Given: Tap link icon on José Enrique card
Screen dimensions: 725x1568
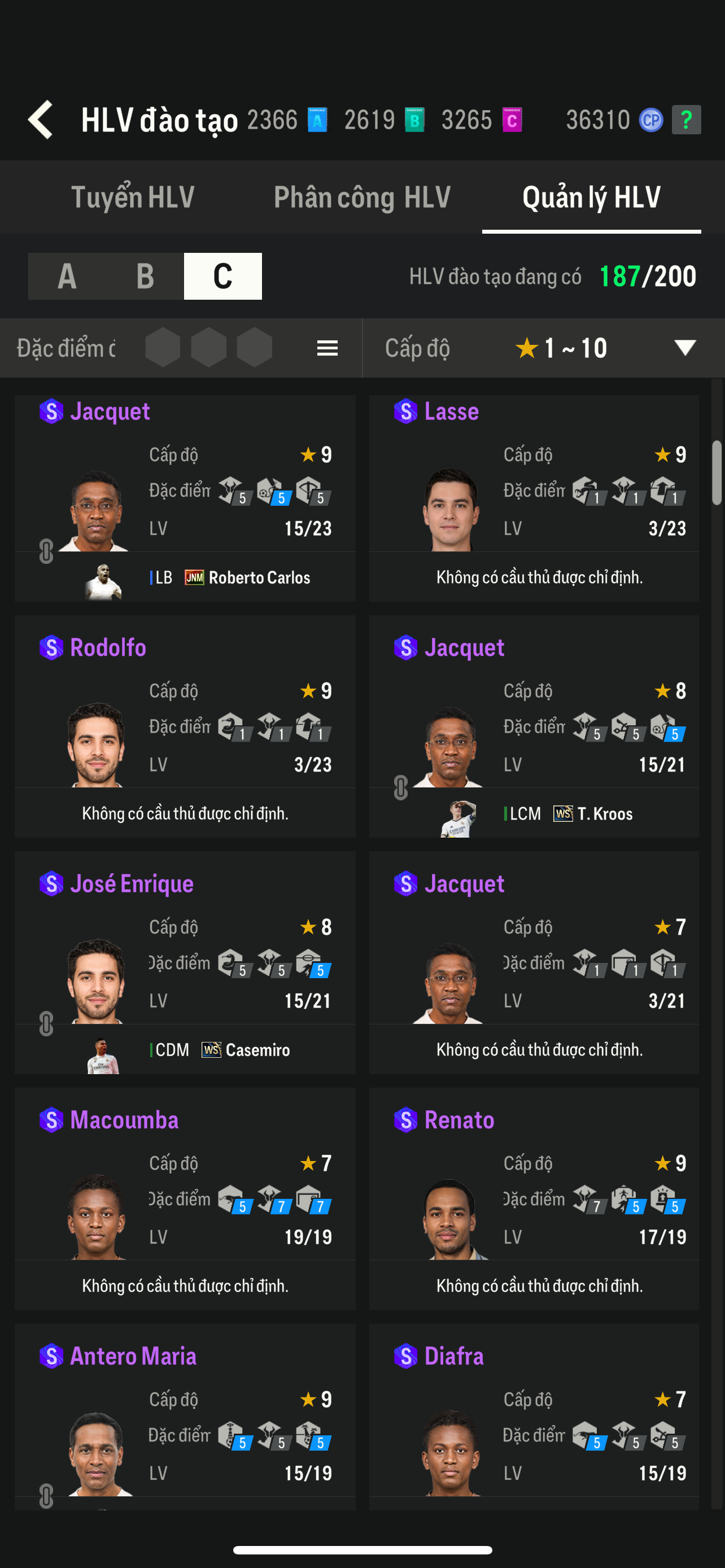Looking at the screenshot, I should (x=46, y=1023).
